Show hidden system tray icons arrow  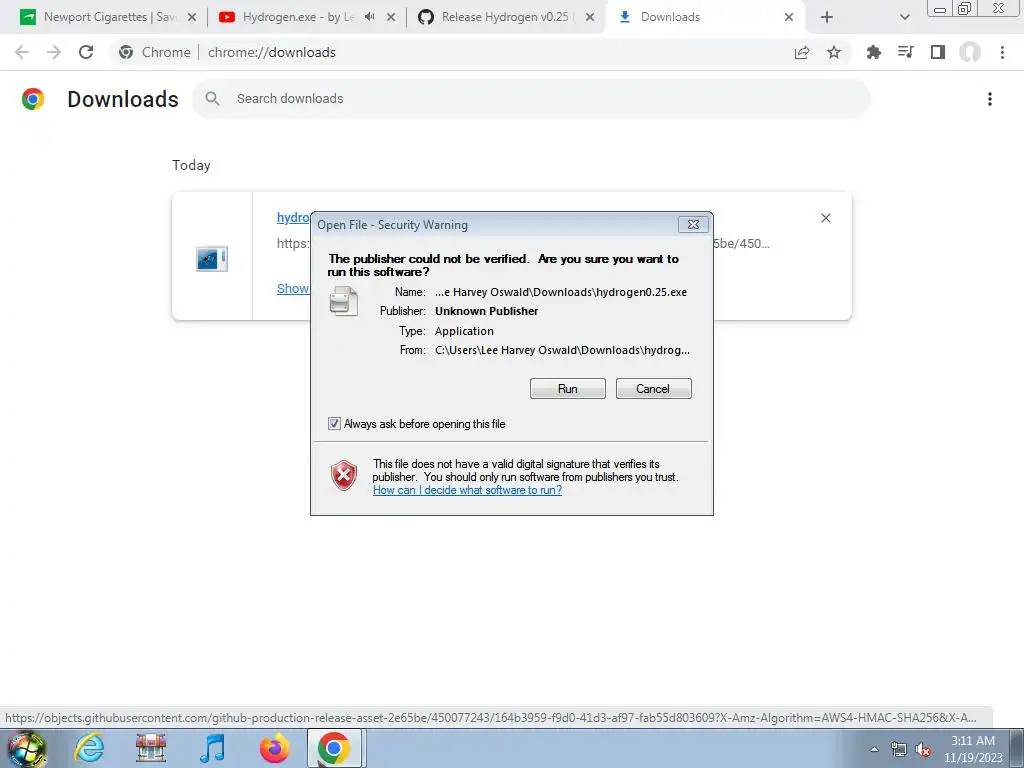[874, 749]
